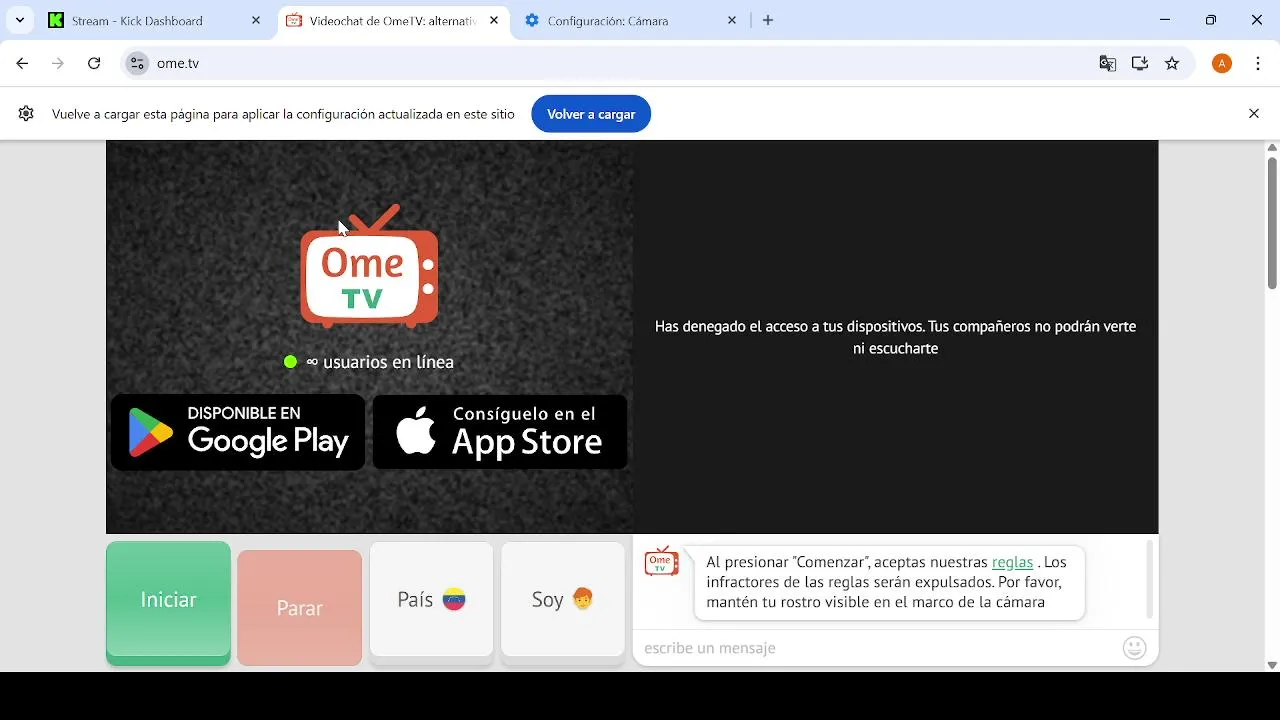Switch to the Videochat de OmeTV tab
Screen dimensions: 1280x720
coord(393,20)
